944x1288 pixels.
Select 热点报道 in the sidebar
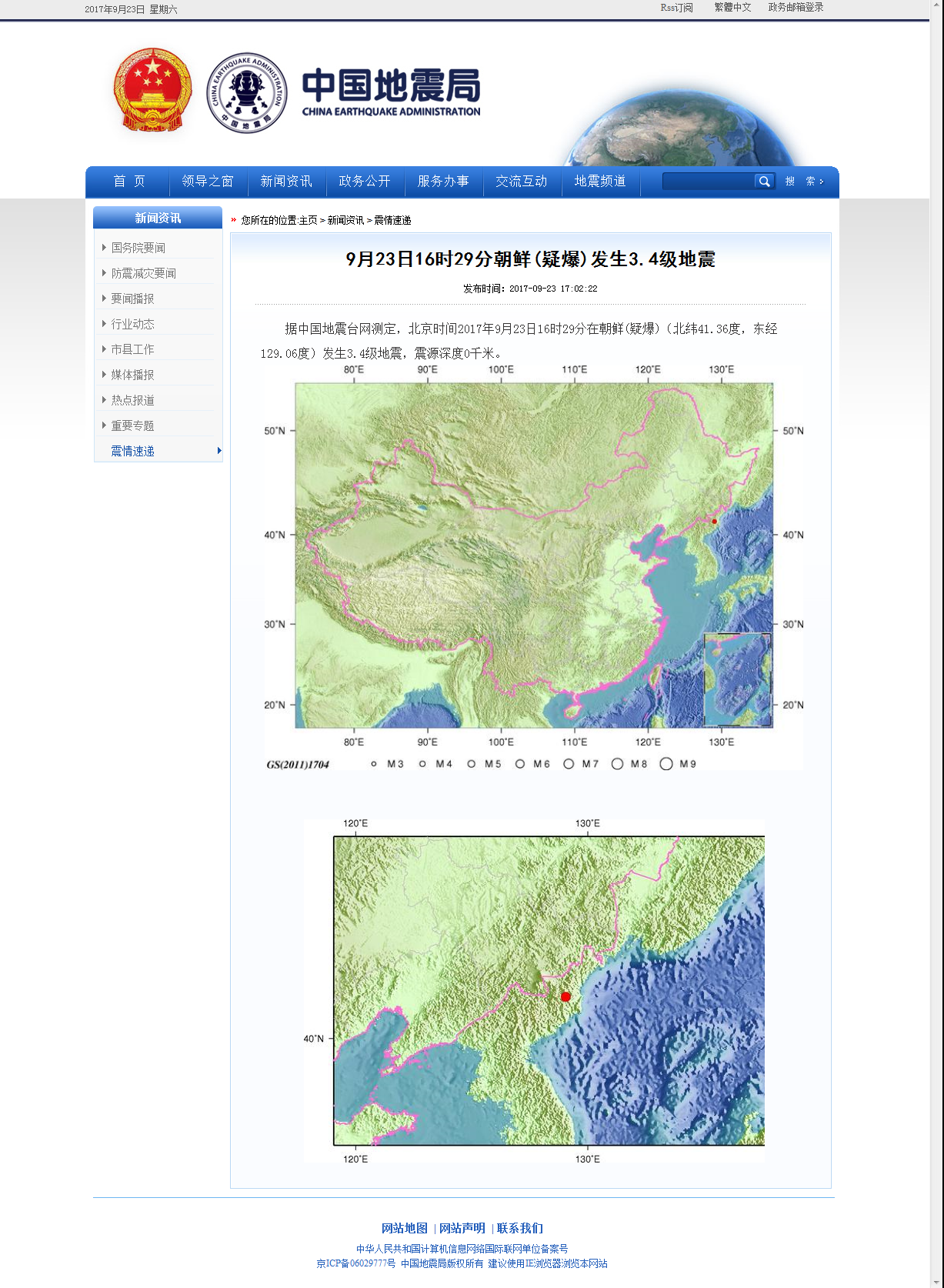click(x=132, y=400)
